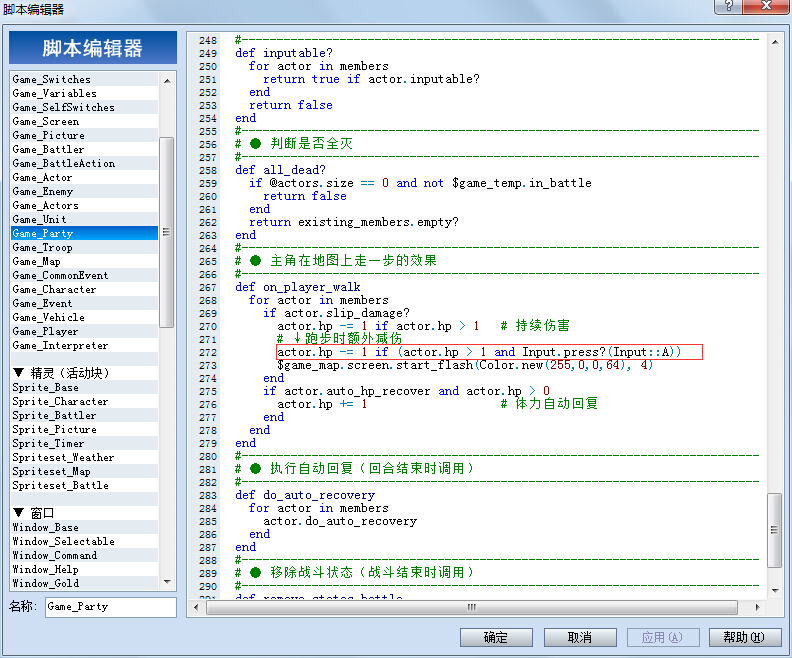Cancel with the 取消 button
Image resolution: width=792 pixels, height=658 pixels.
(x=580, y=637)
